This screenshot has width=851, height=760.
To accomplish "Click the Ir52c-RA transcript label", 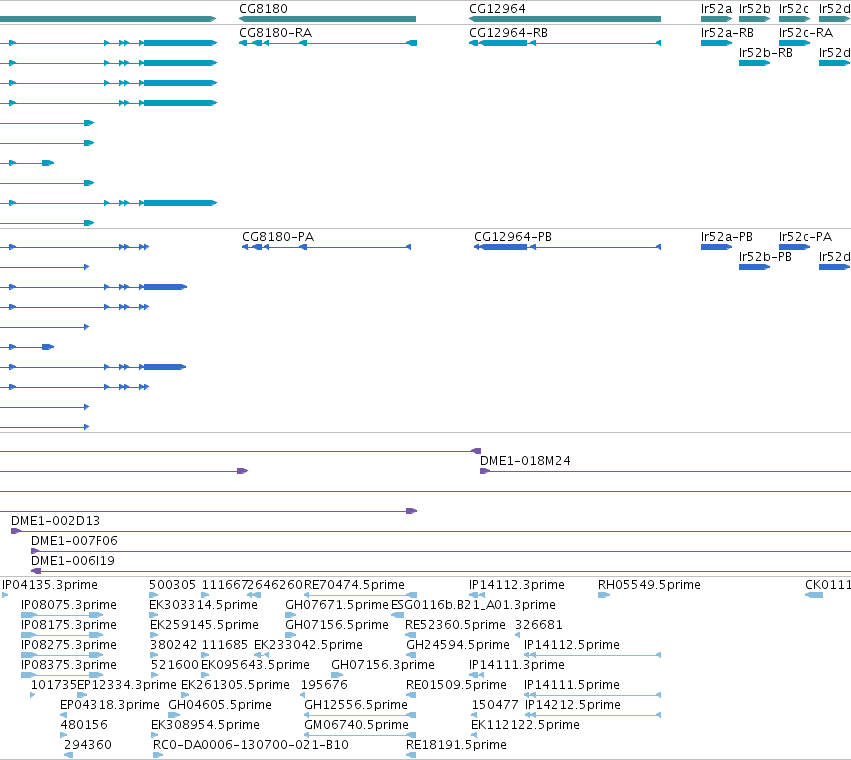I will tap(805, 33).
